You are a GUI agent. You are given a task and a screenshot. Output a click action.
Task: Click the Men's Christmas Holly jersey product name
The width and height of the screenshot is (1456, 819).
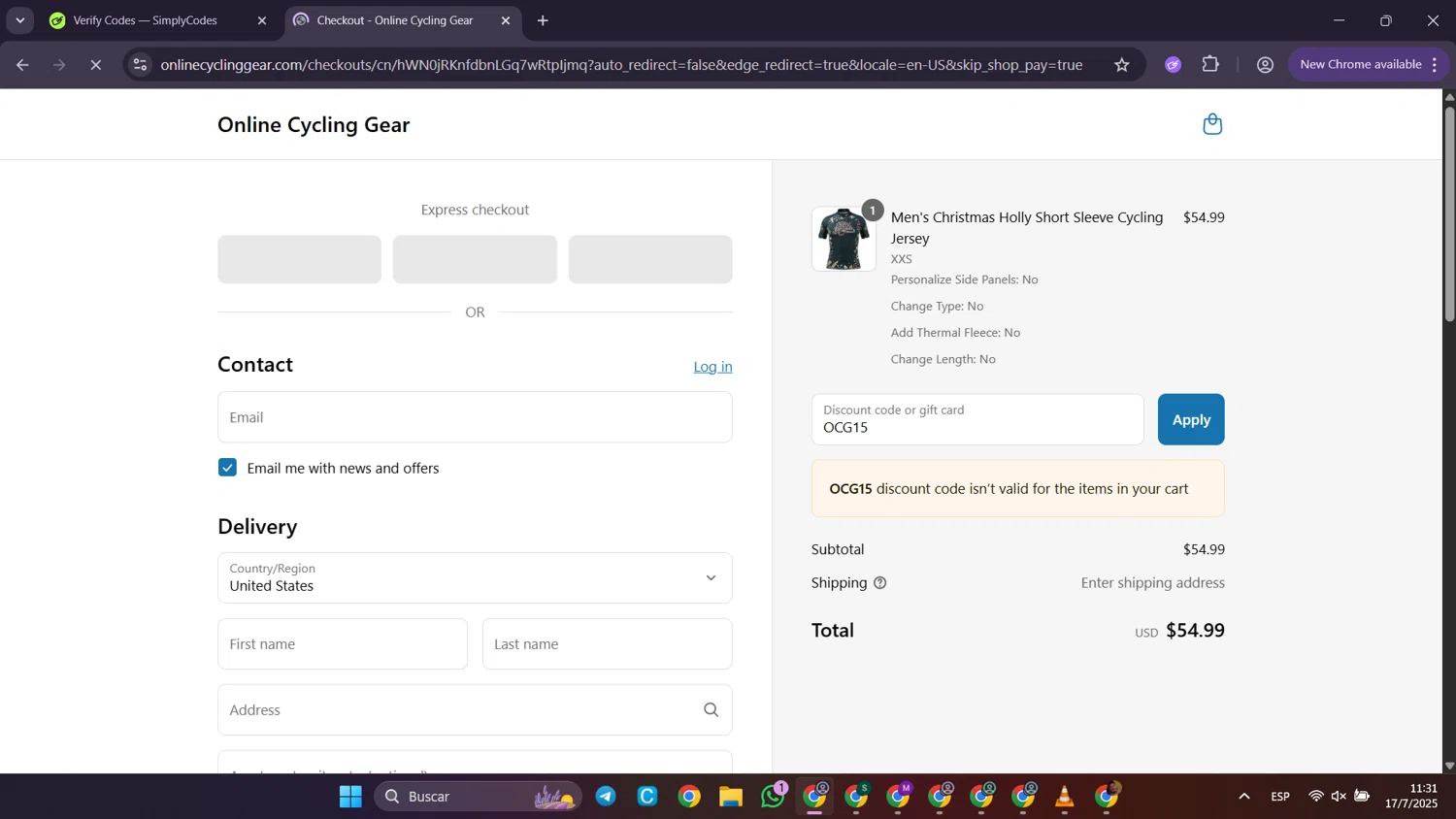[x=1027, y=228]
